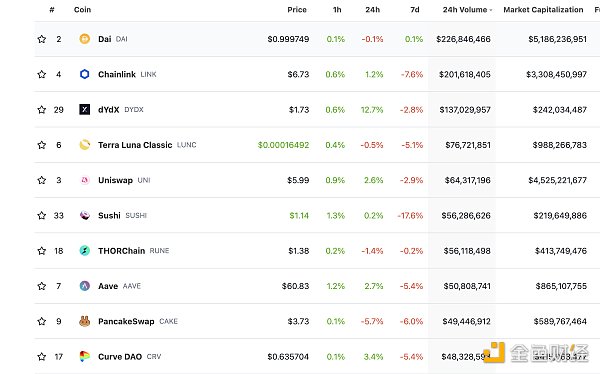This screenshot has height=374, width=600.
Task: Star the dYdX row
Action: pos(42,109)
